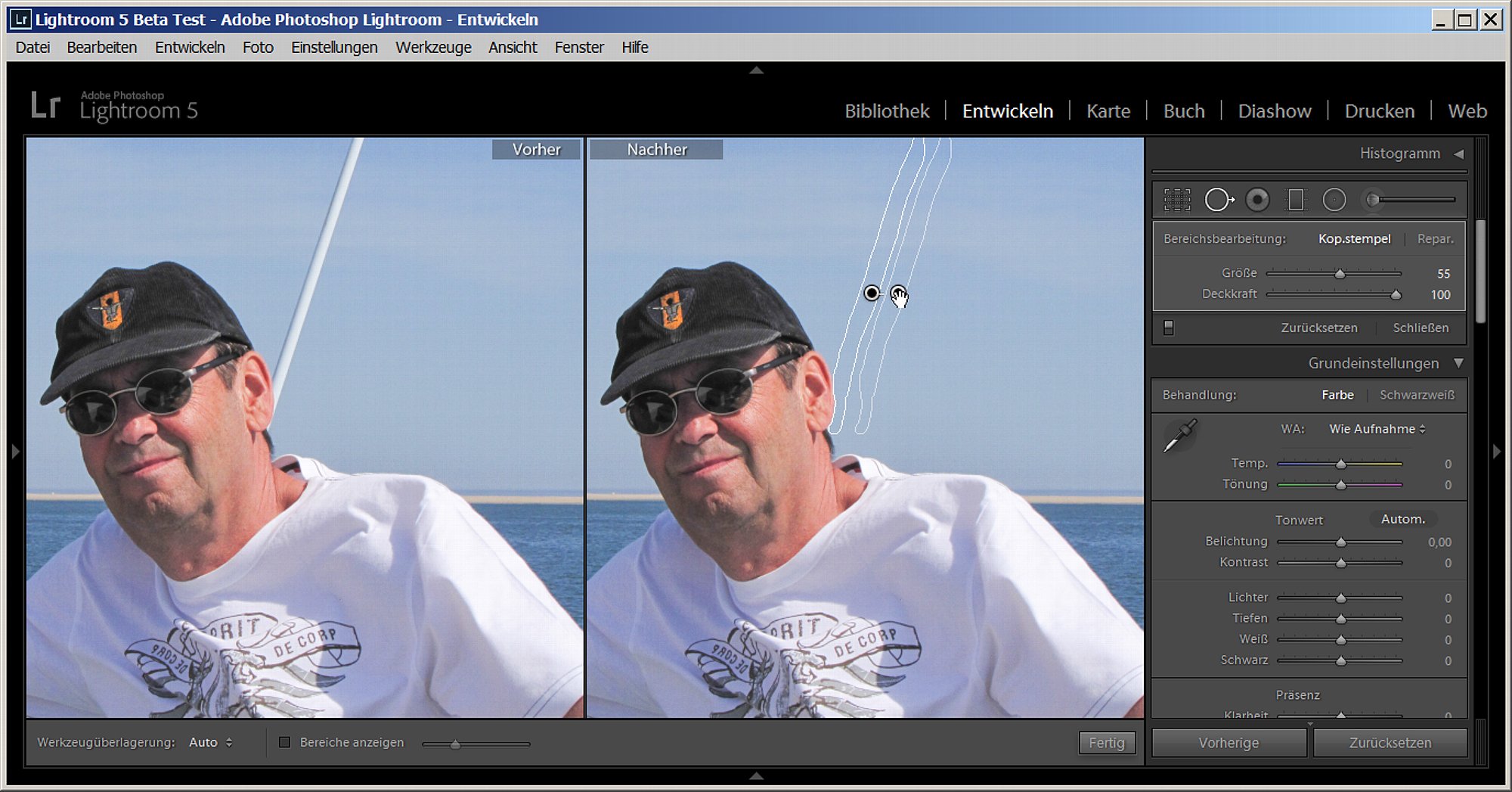Hide the right panel group arrow
This screenshot has width=1512, height=792.
point(1497,452)
